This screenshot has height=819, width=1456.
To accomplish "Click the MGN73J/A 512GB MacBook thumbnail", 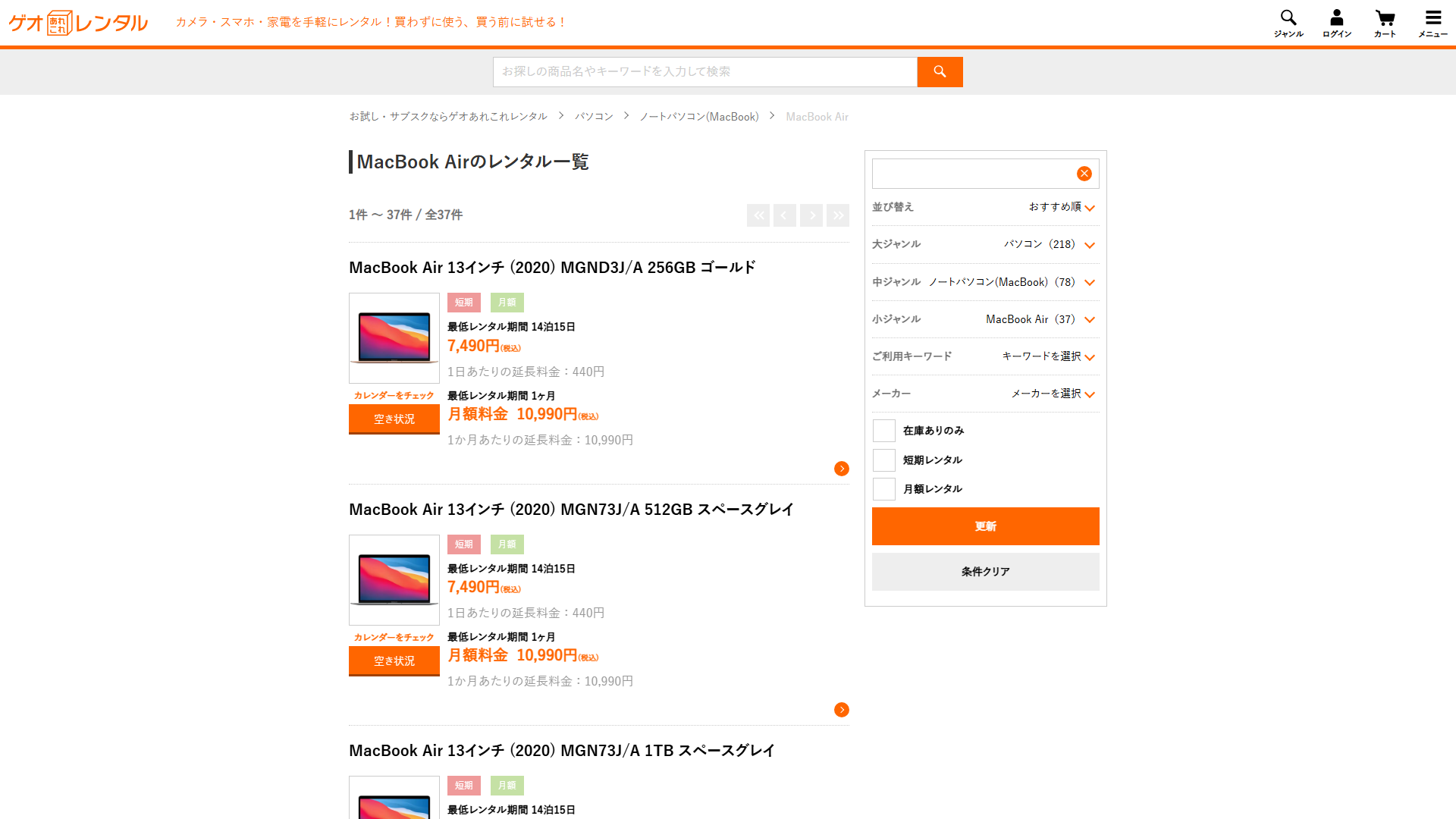I will coord(394,580).
